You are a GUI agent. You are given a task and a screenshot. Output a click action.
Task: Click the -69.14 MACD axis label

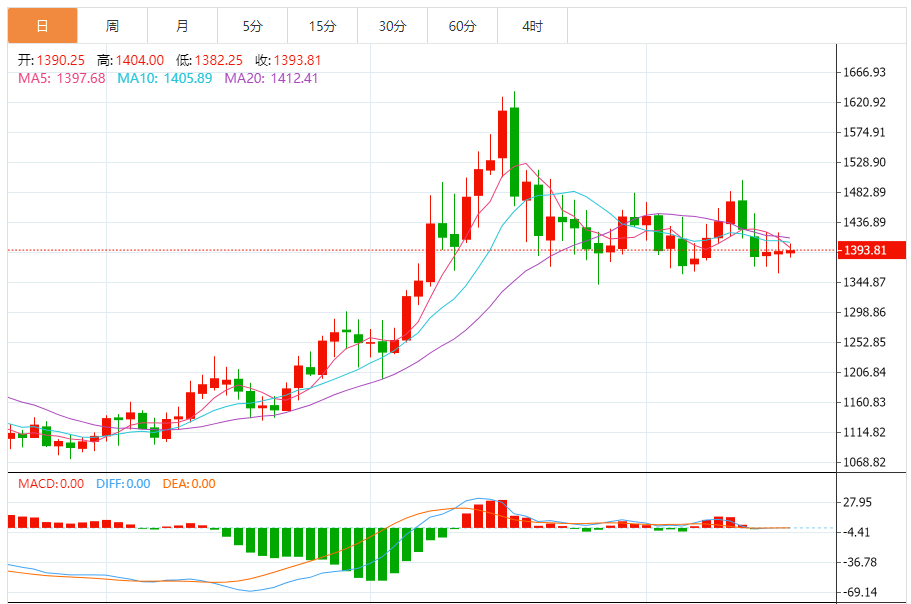pos(860,592)
